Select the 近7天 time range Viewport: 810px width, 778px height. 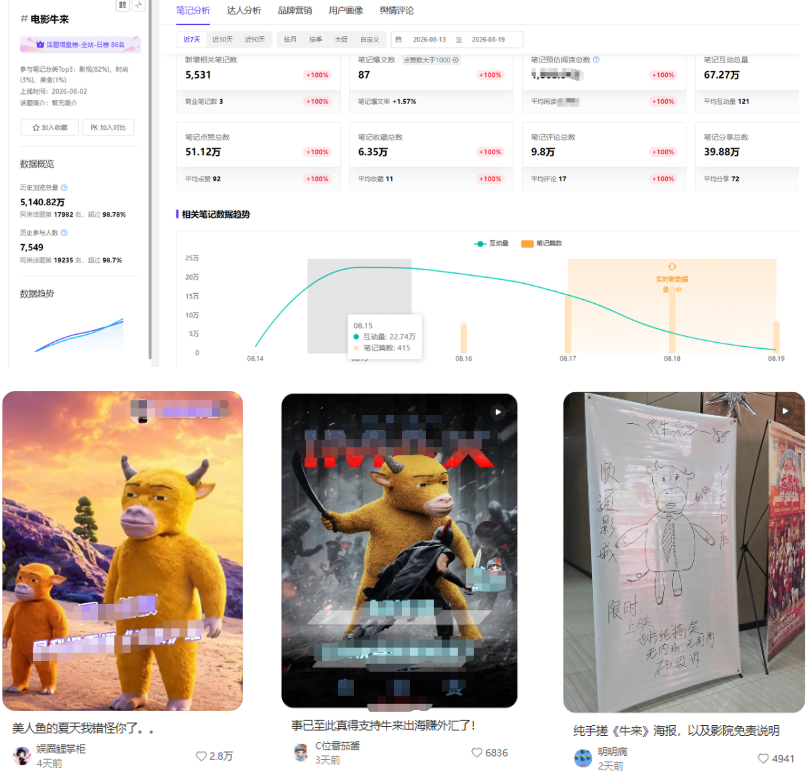point(192,39)
